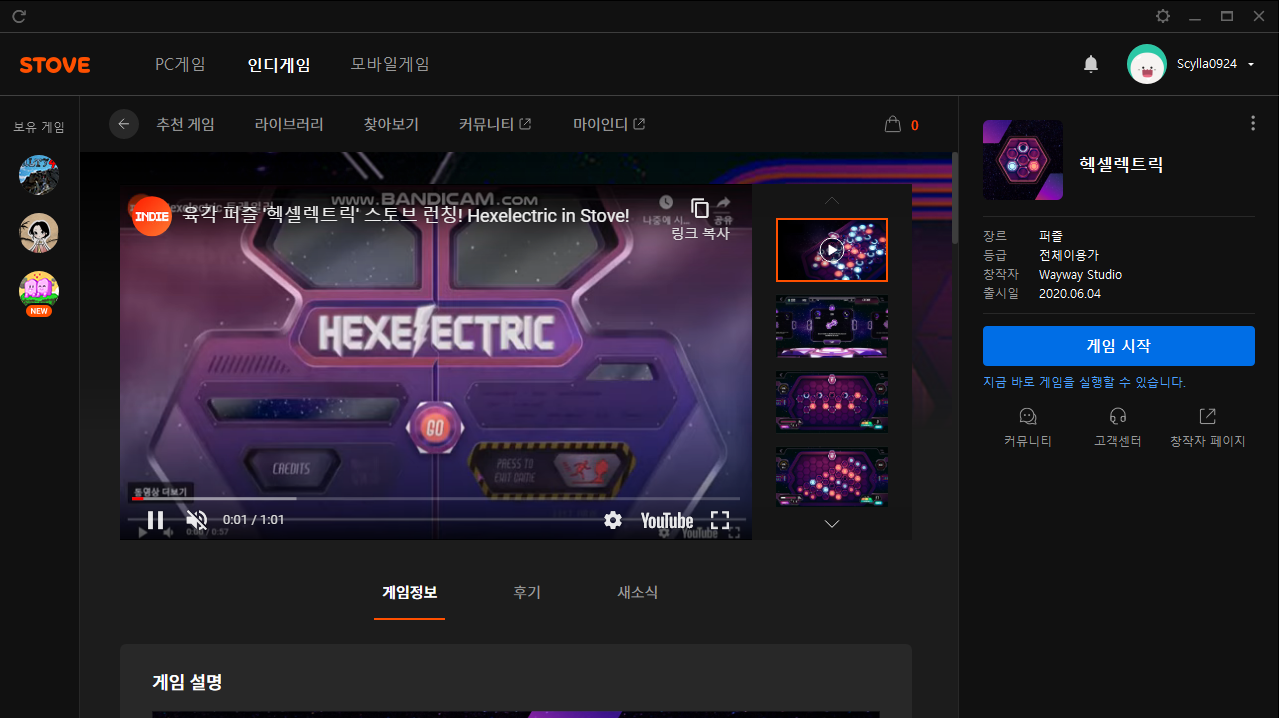The height and width of the screenshot is (718, 1279).
Task: Open launcher settings gear in title bar
Action: tap(1163, 16)
